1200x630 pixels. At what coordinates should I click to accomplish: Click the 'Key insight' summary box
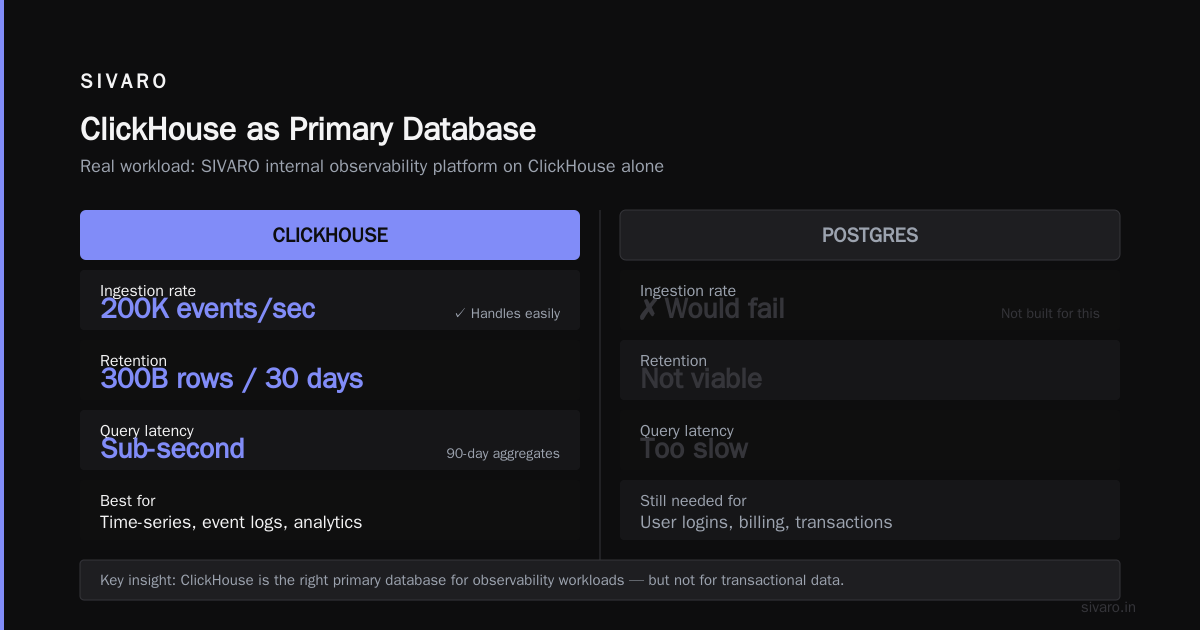coord(600,580)
